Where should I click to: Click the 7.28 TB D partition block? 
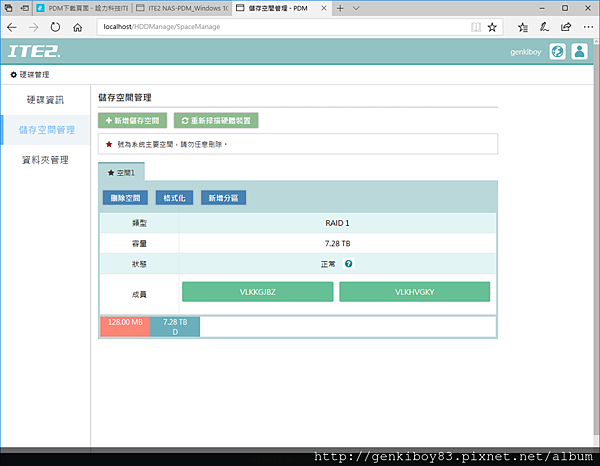pos(175,326)
